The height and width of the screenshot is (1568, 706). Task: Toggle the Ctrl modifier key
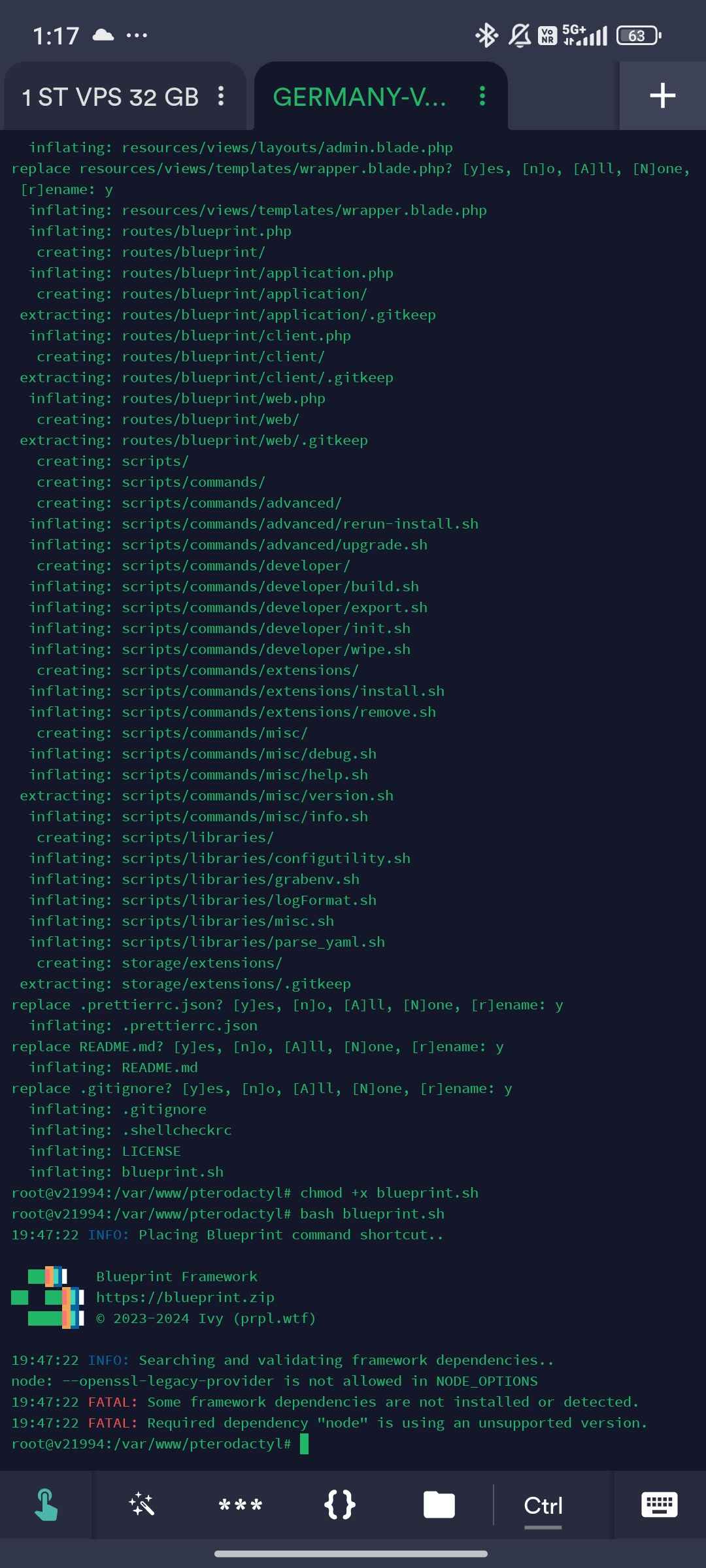tap(543, 1505)
